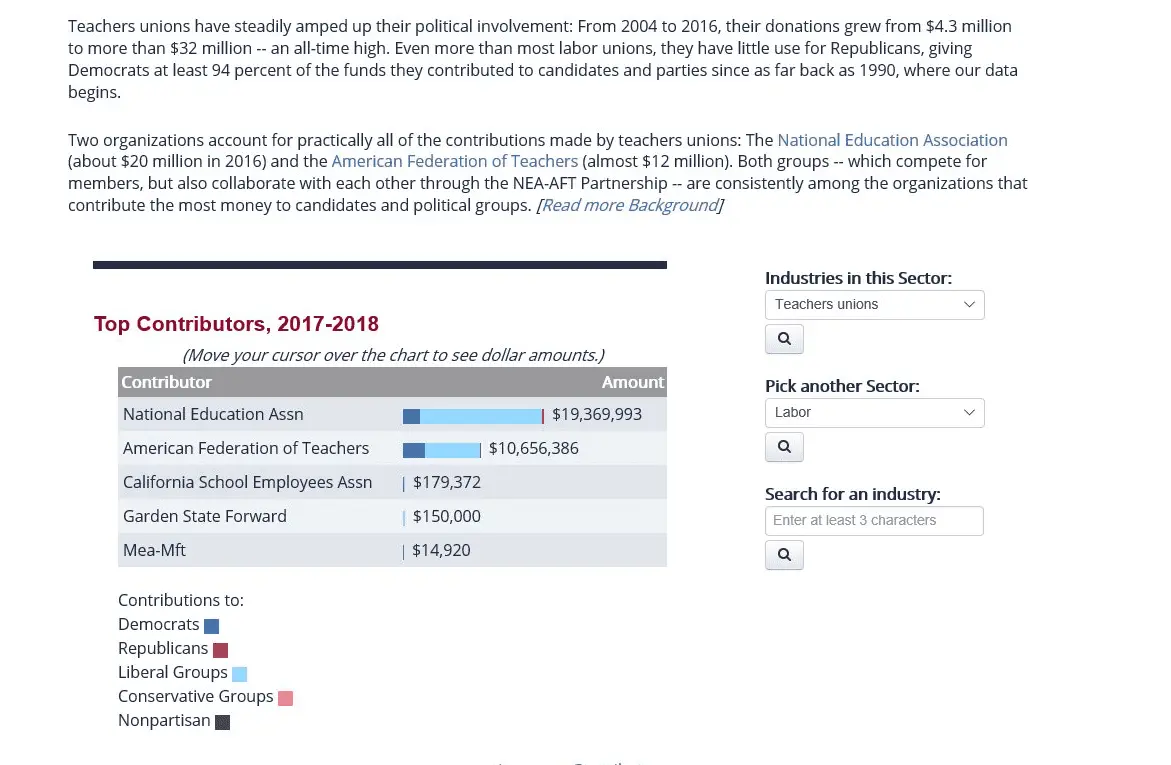Click search icon below industry search field

point(784,555)
